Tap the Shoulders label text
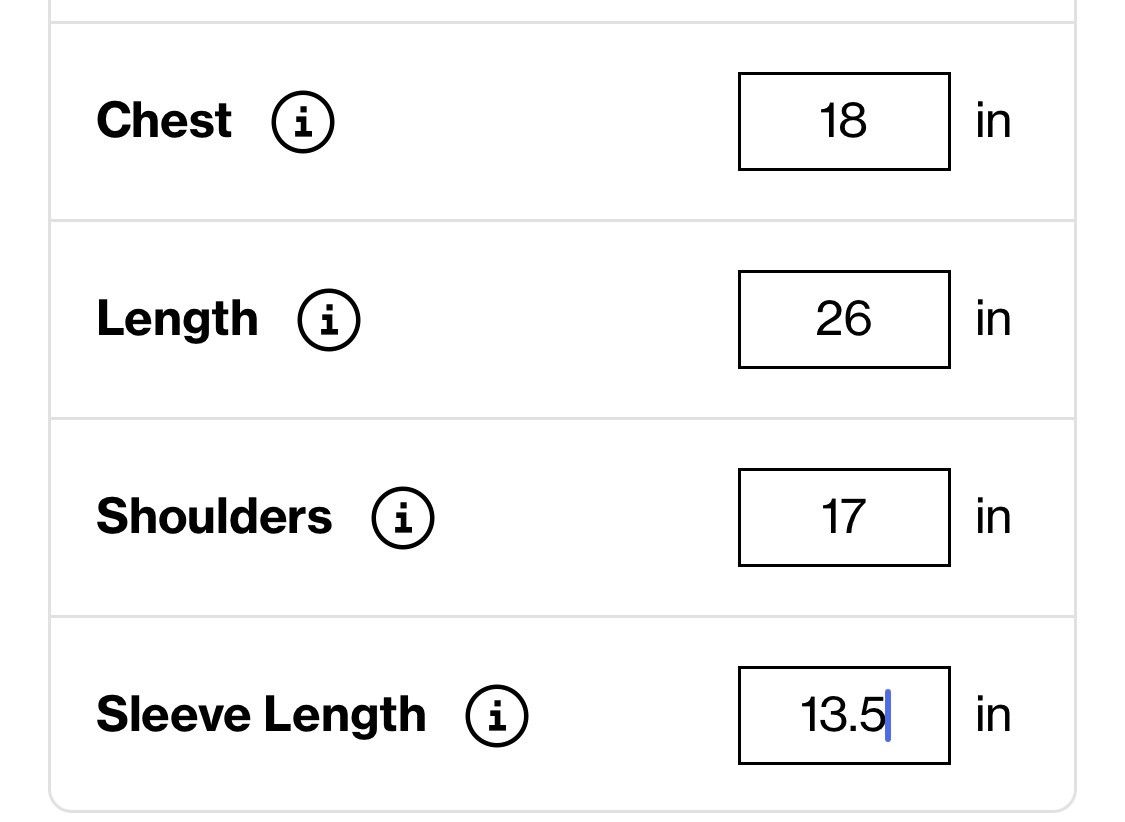Screen dimensions: 1125x822 (215, 516)
